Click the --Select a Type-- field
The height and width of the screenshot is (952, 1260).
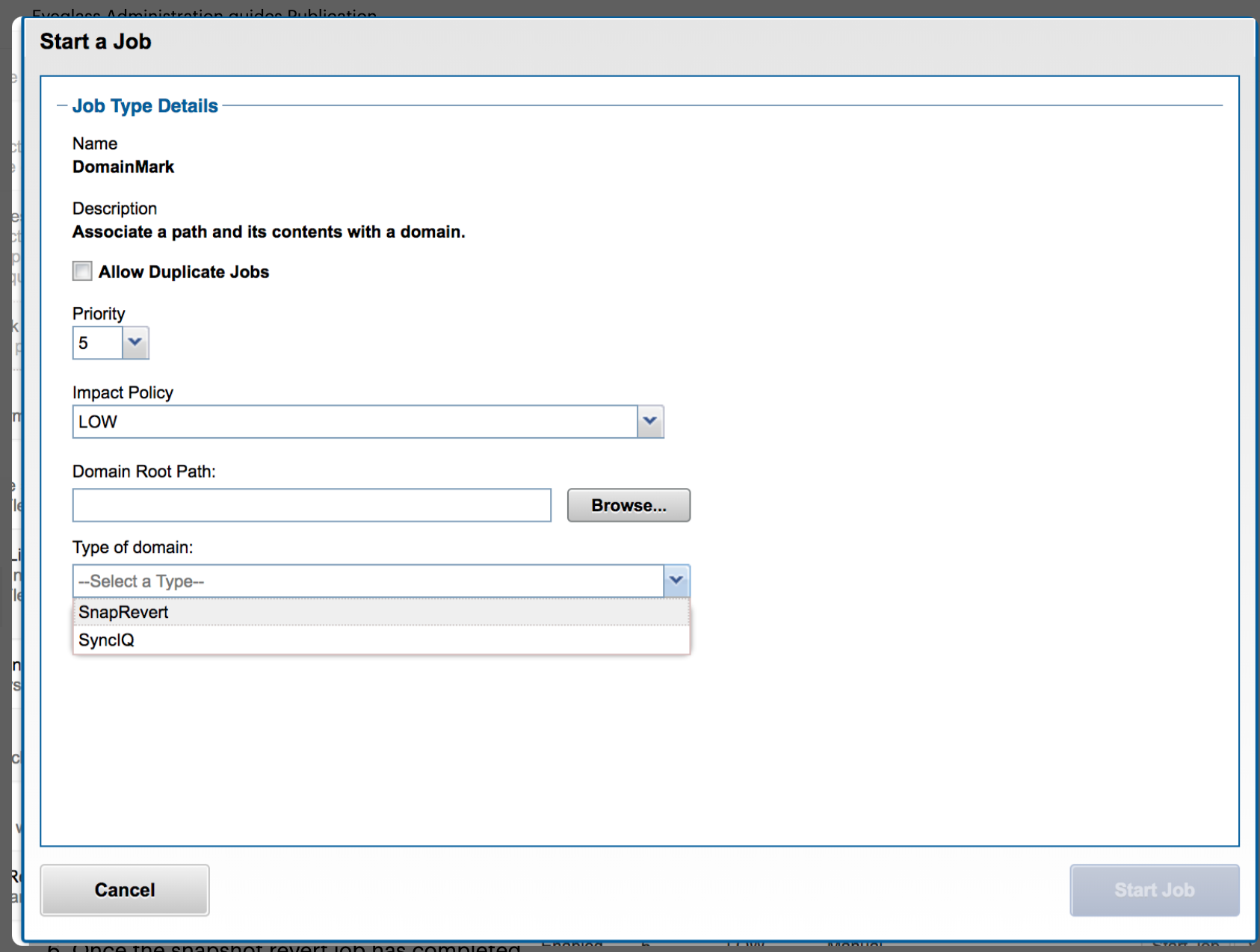pos(368,581)
